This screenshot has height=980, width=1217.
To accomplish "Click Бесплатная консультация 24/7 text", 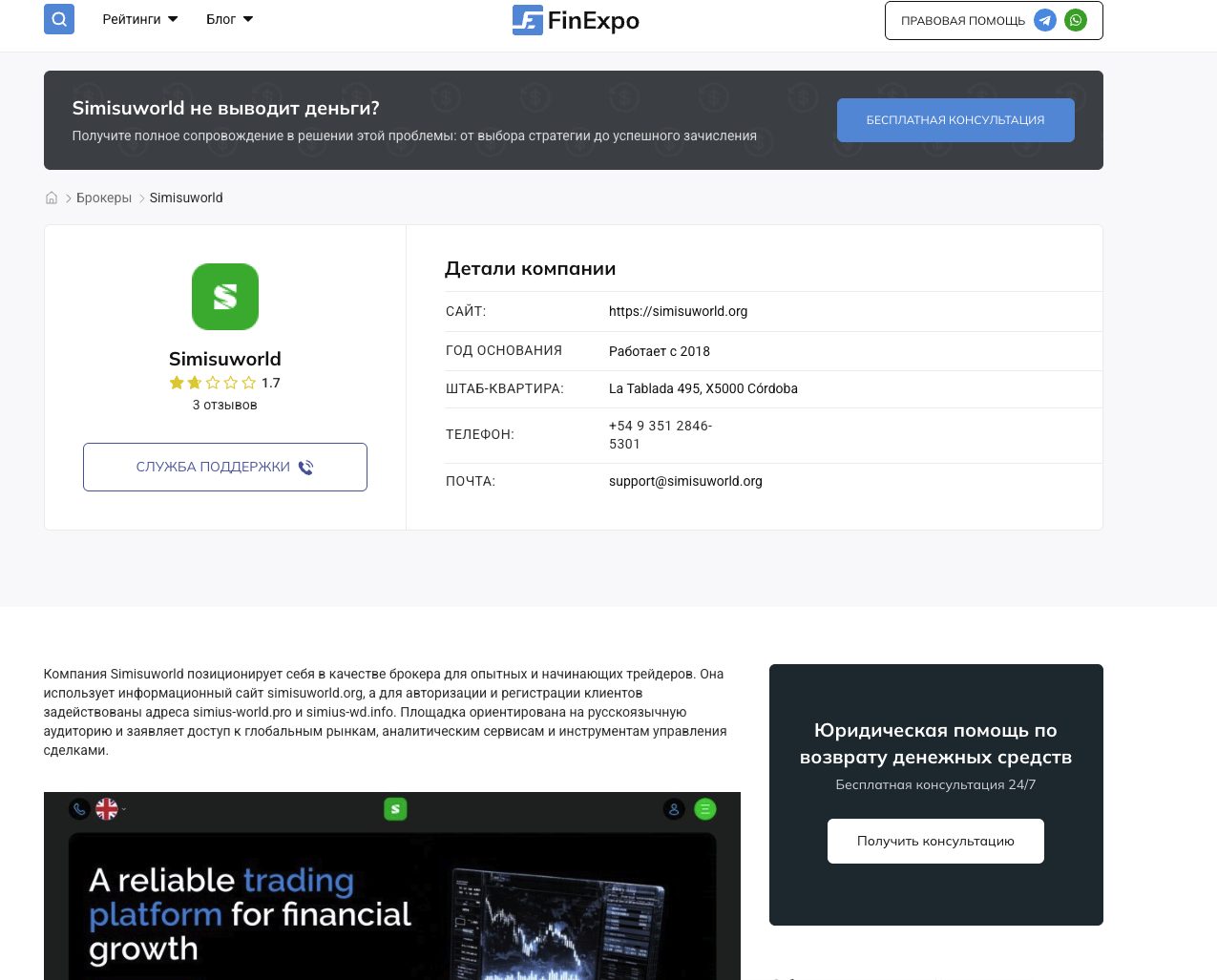I will click(x=935, y=784).
